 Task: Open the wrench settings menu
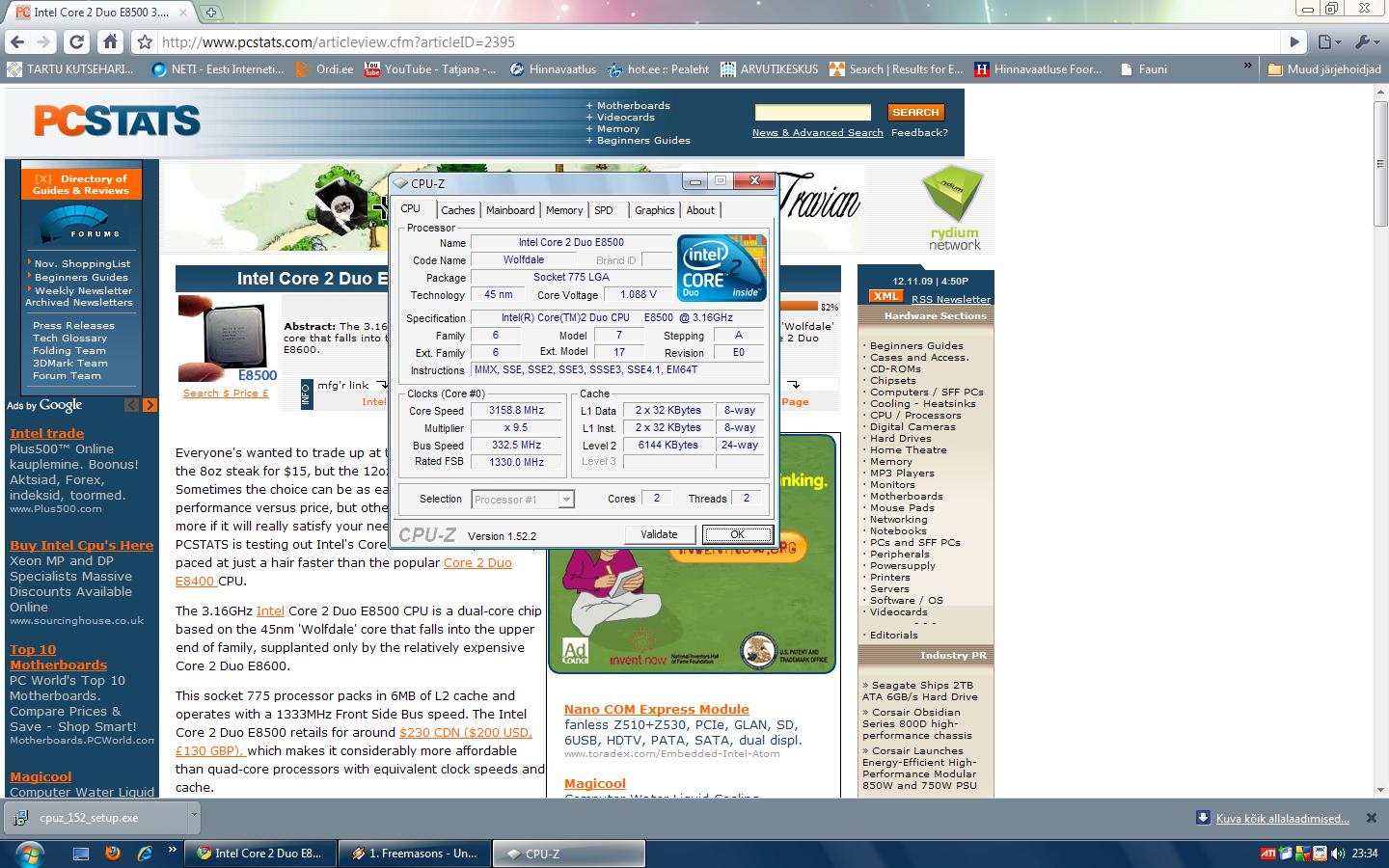click(1367, 41)
